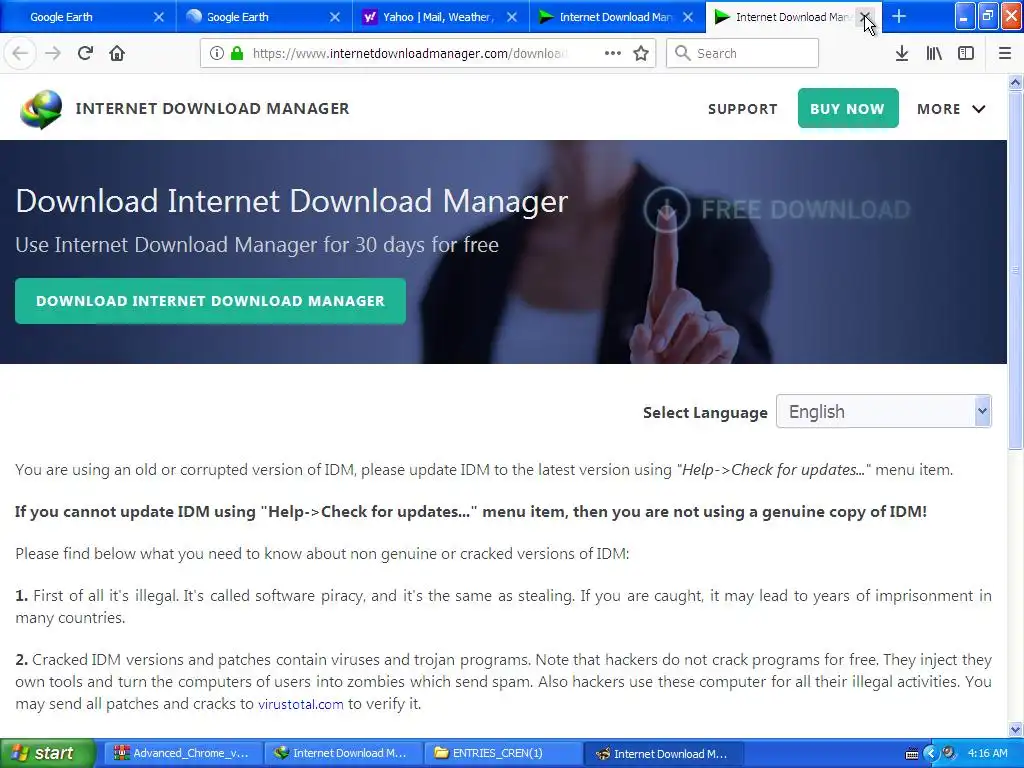Open the Downloads toolbar arrow
Viewport: 1024px width, 768px height.
(902, 53)
